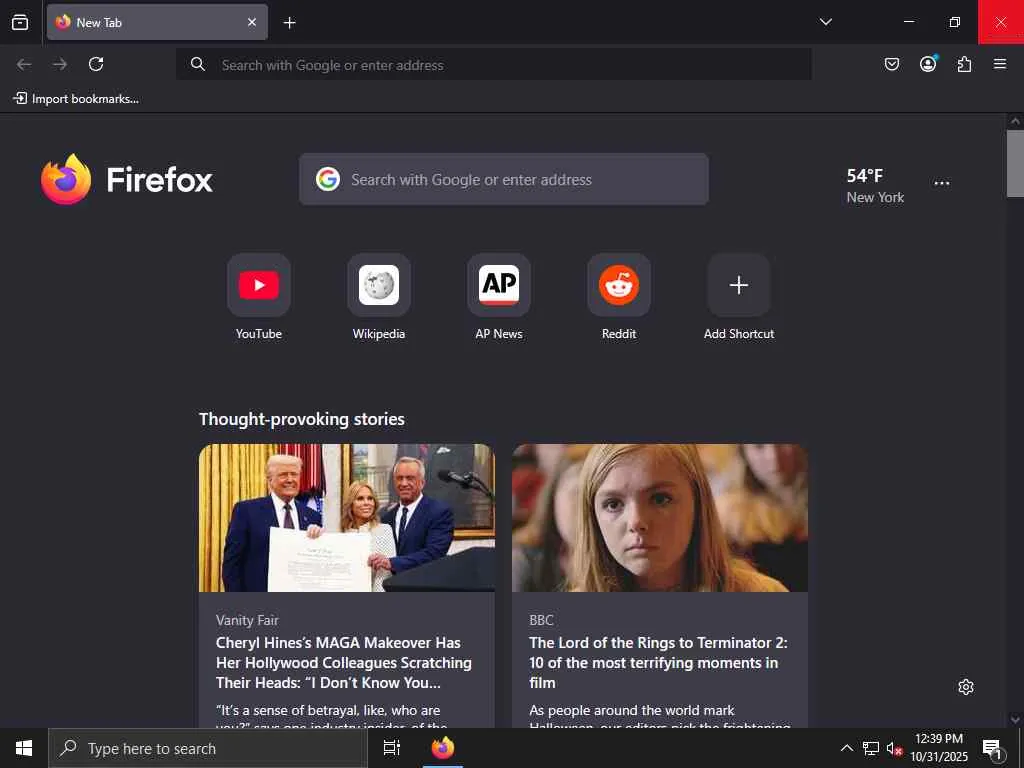Go back with the back arrow

(x=24, y=64)
